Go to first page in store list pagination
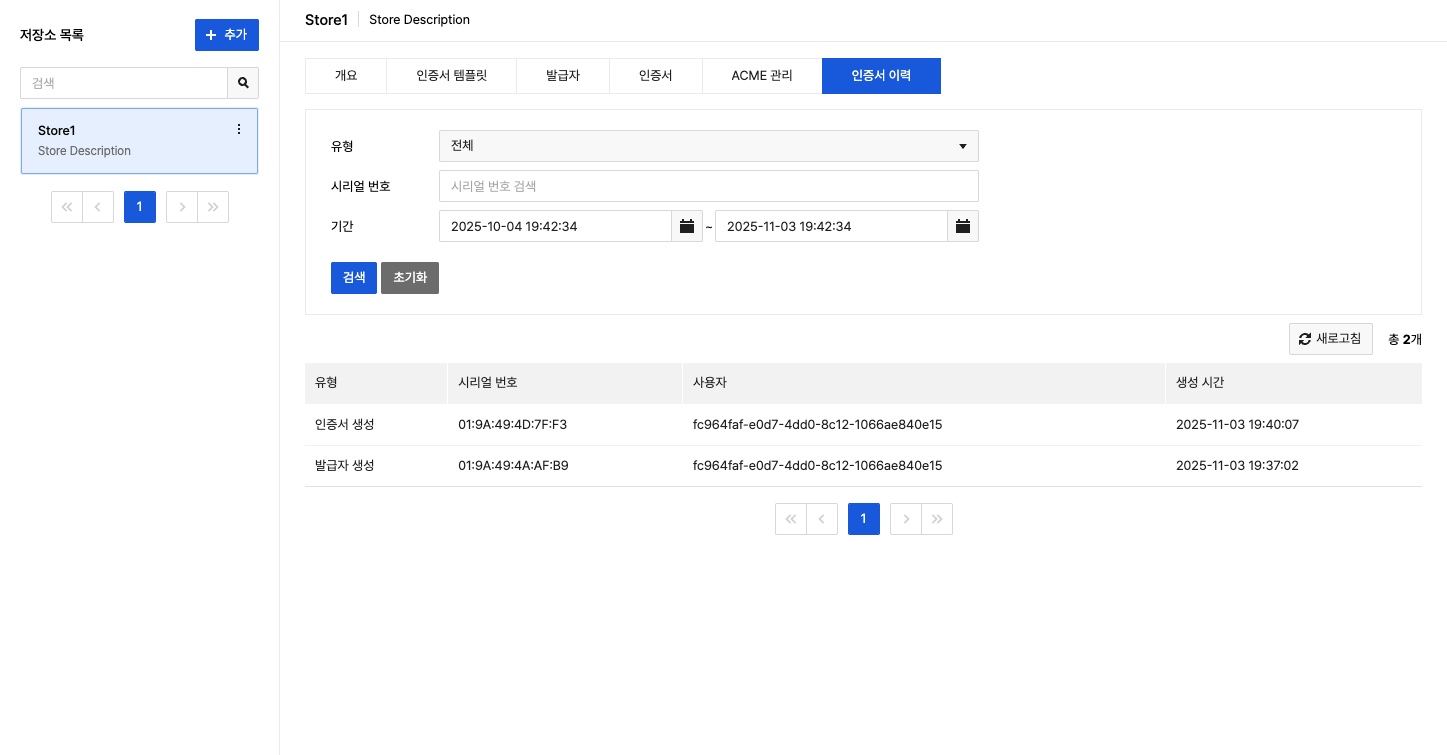The height and width of the screenshot is (755, 1447). (x=67, y=207)
